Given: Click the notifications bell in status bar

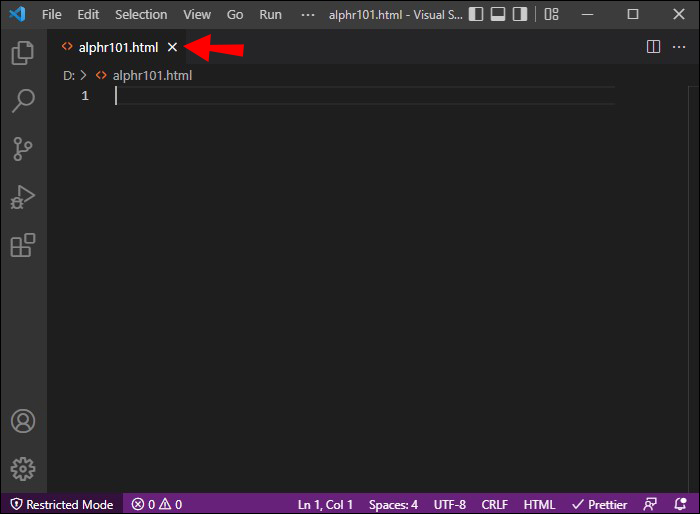Looking at the screenshot, I should 680,504.
